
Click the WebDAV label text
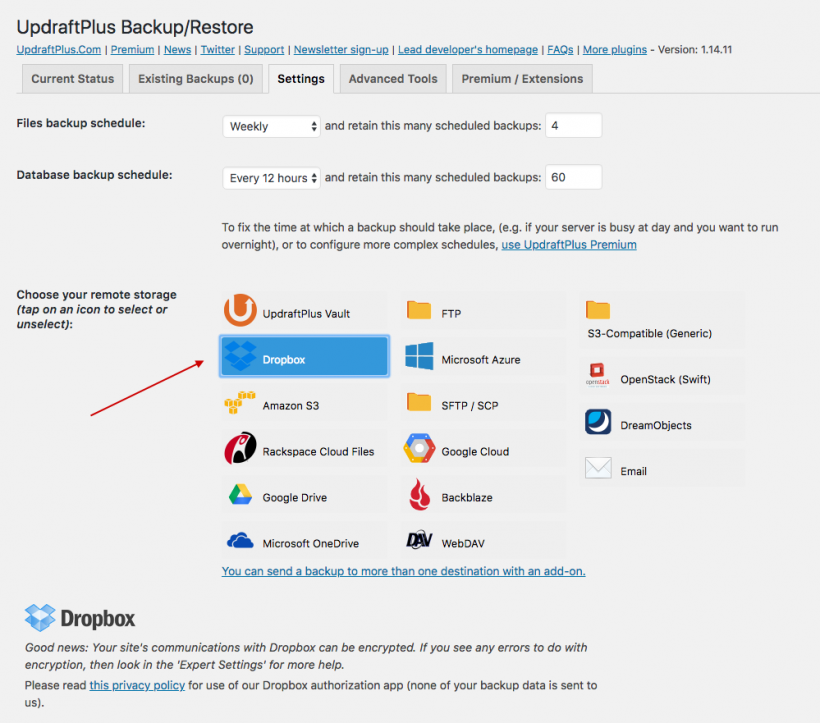point(463,544)
